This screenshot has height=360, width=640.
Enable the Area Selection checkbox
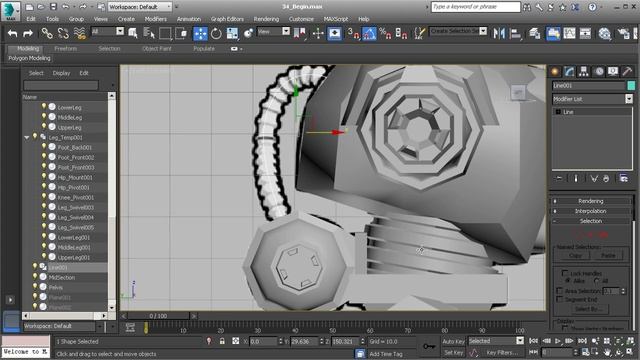click(x=560, y=291)
